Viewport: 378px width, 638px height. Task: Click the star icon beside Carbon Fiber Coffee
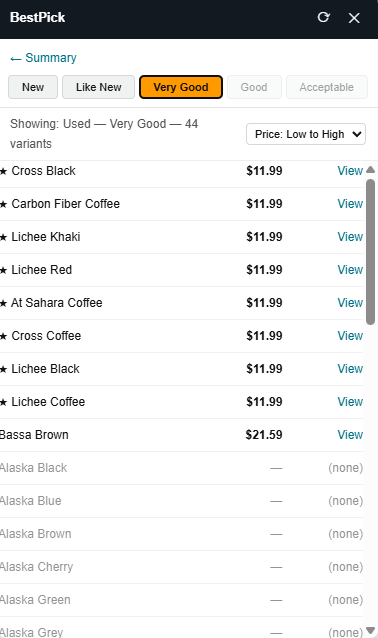coord(4,204)
